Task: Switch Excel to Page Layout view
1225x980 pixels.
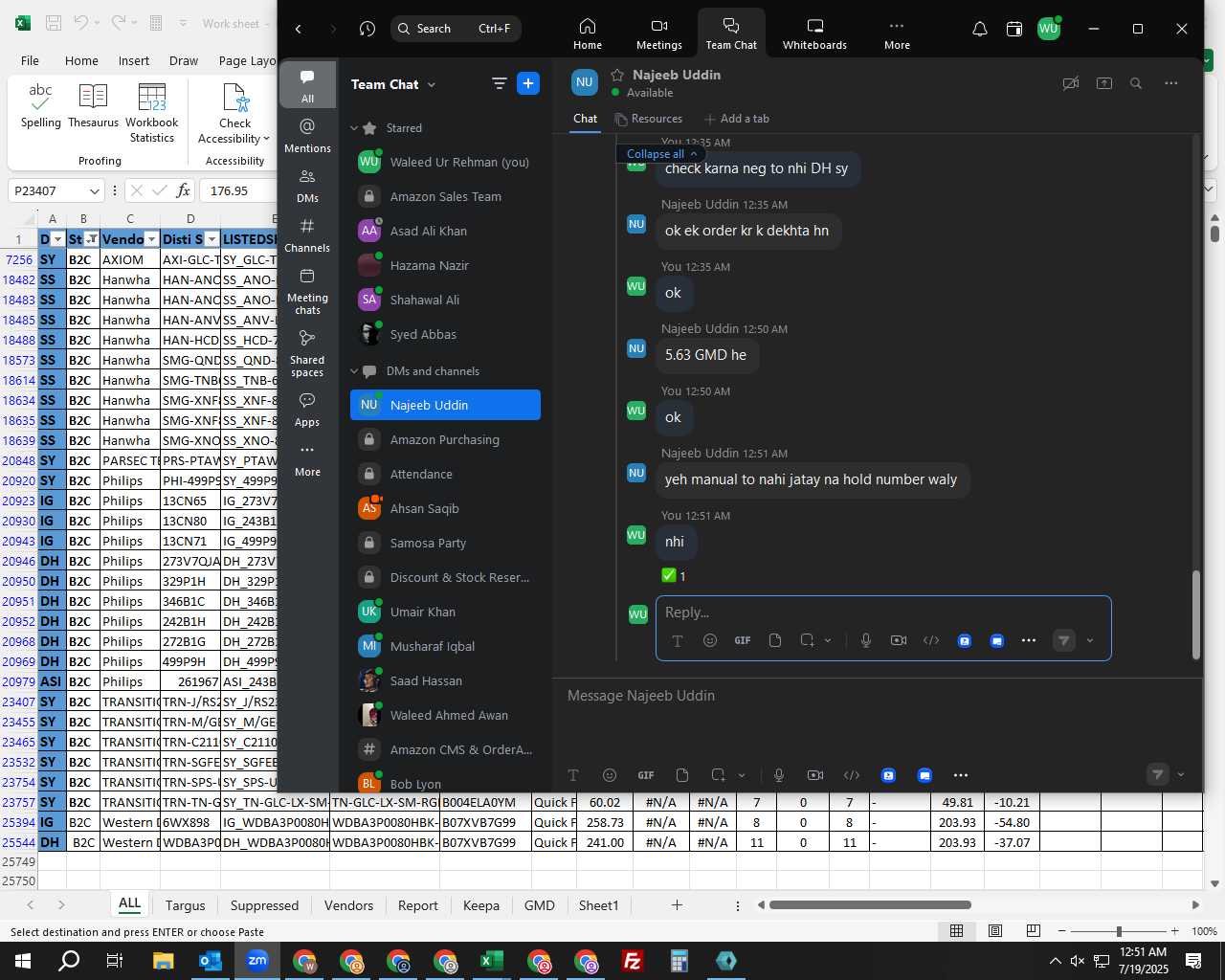Action: pyautogui.click(x=995, y=931)
